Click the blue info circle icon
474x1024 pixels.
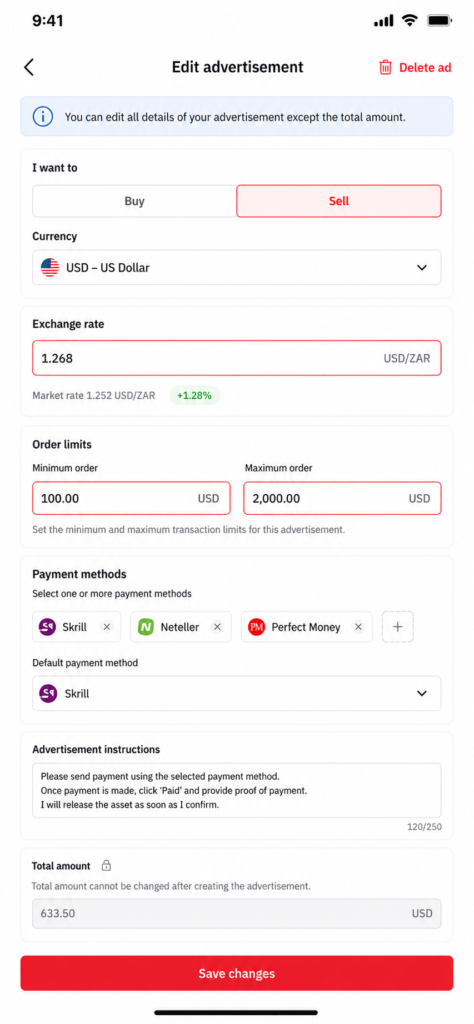point(43,117)
